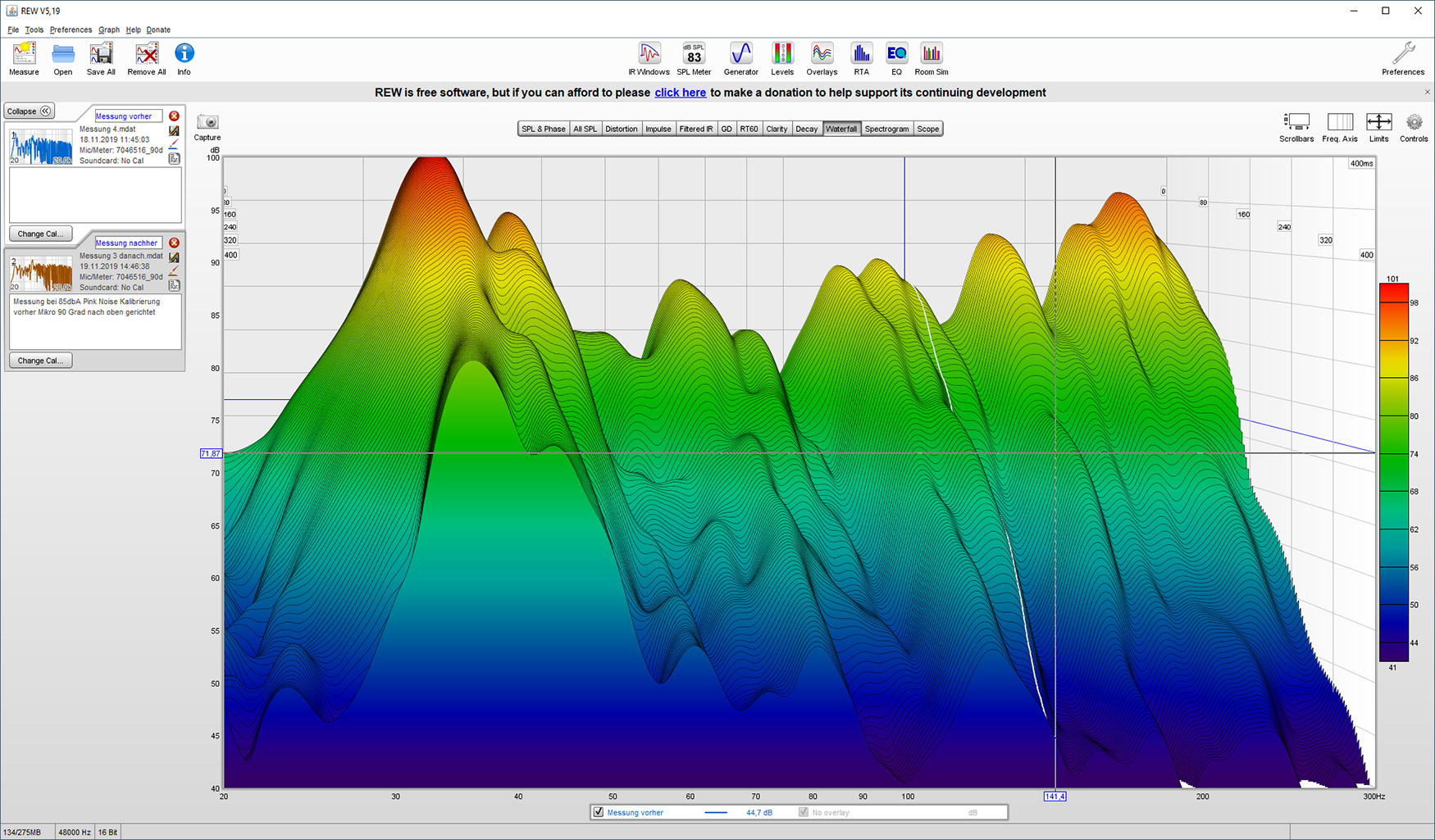
Task: Switch to Distortion tab
Action: (621, 129)
